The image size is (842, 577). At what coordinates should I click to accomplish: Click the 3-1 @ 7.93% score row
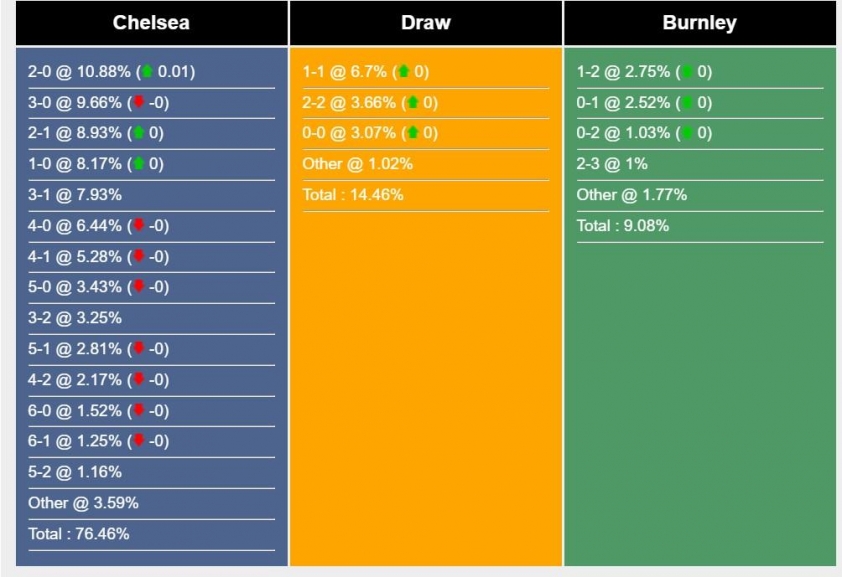[x=75, y=195]
